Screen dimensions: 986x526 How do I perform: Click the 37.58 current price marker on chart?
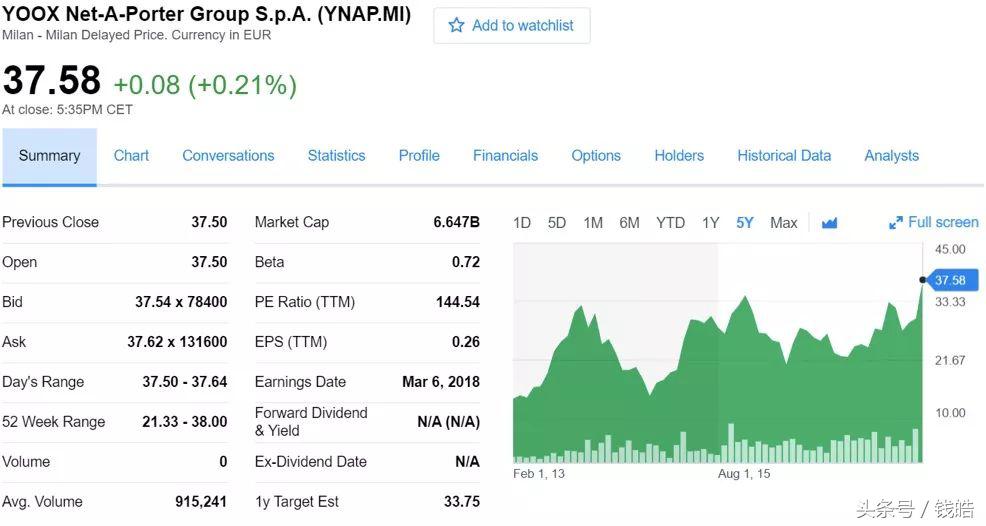point(949,280)
